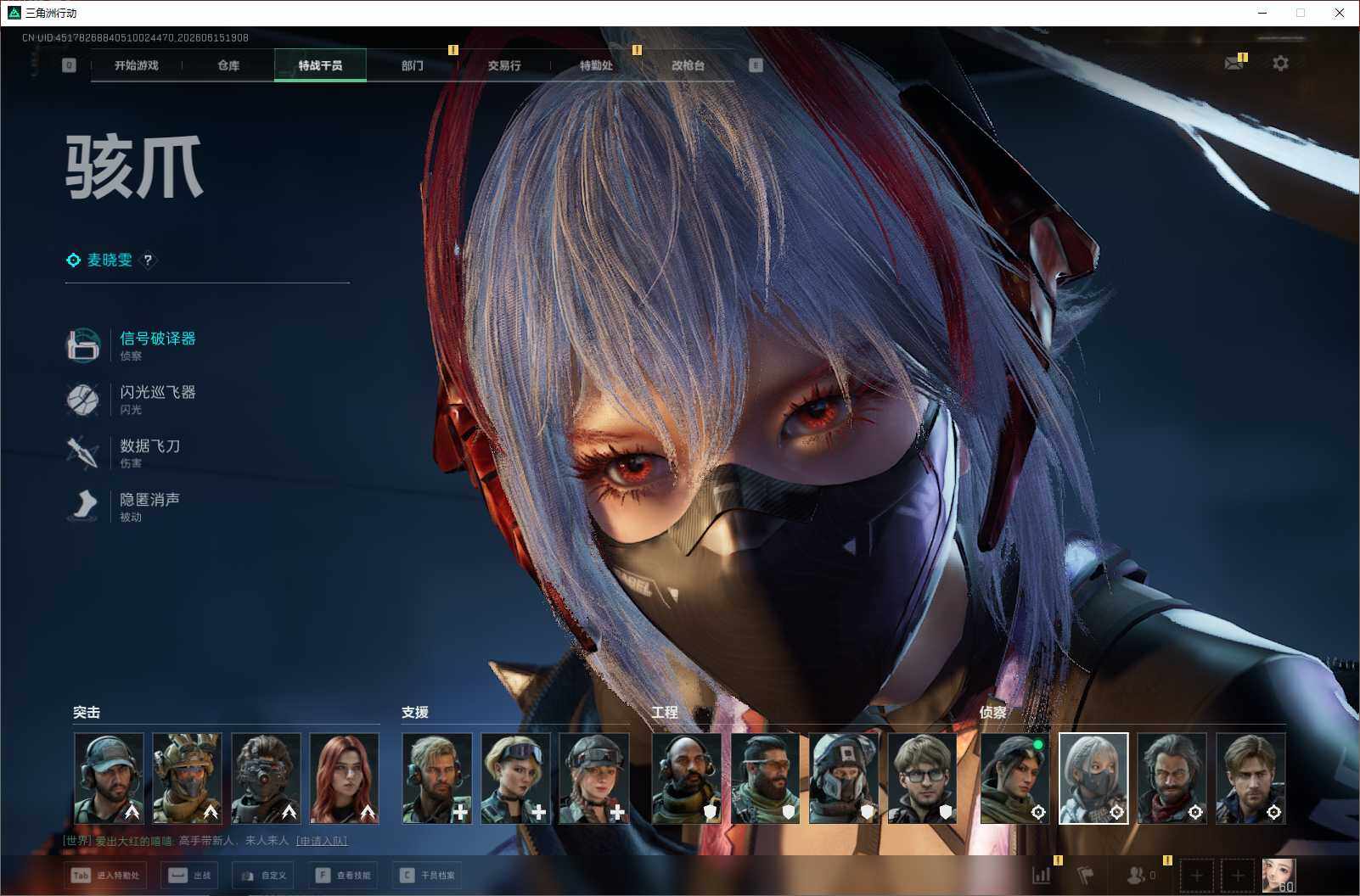1360x896 pixels.
Task: Open the 干员档案 operator file button
Action: point(427,875)
